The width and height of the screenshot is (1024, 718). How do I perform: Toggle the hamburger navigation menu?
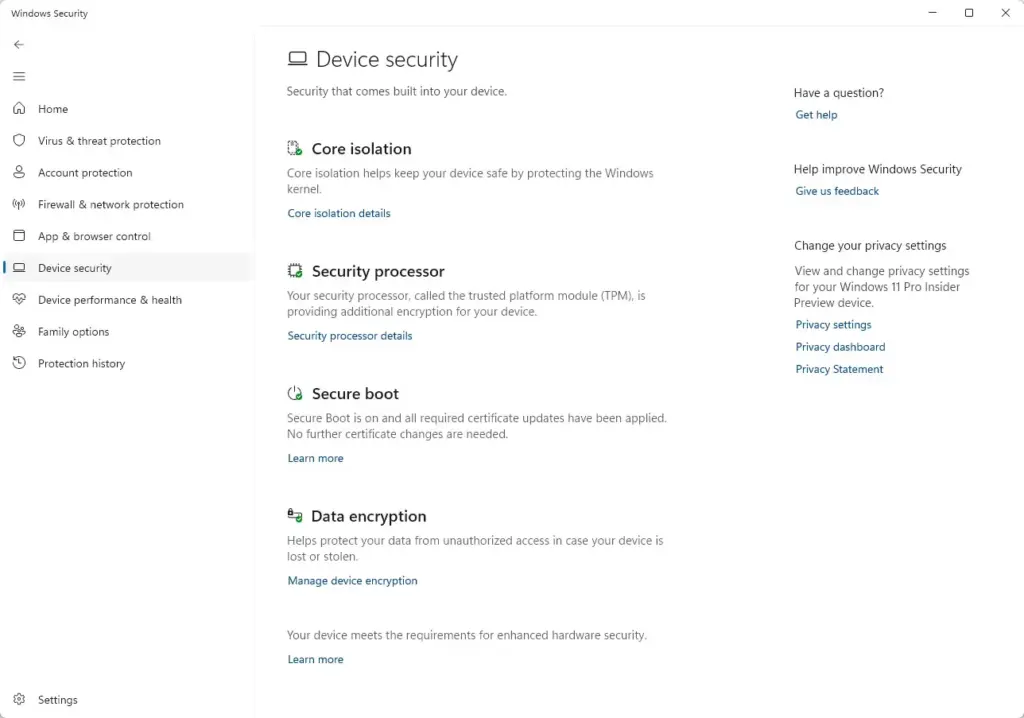pyautogui.click(x=19, y=76)
